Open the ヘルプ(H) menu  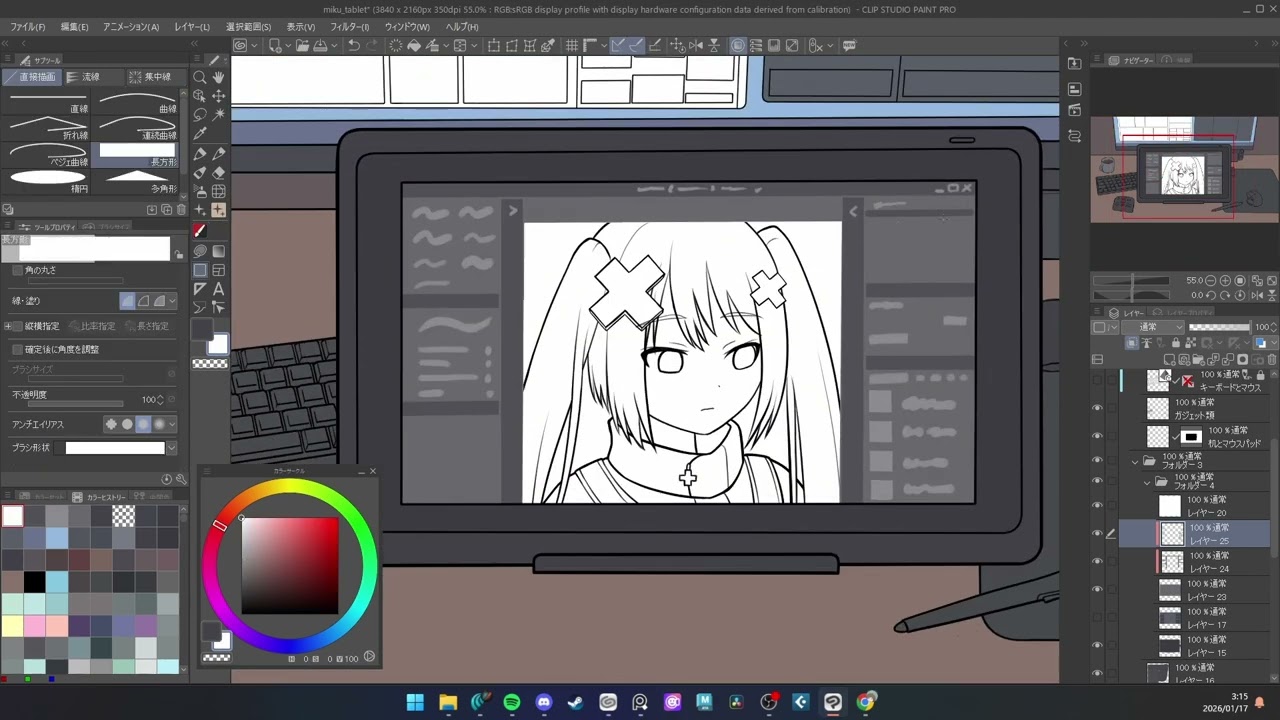click(461, 27)
